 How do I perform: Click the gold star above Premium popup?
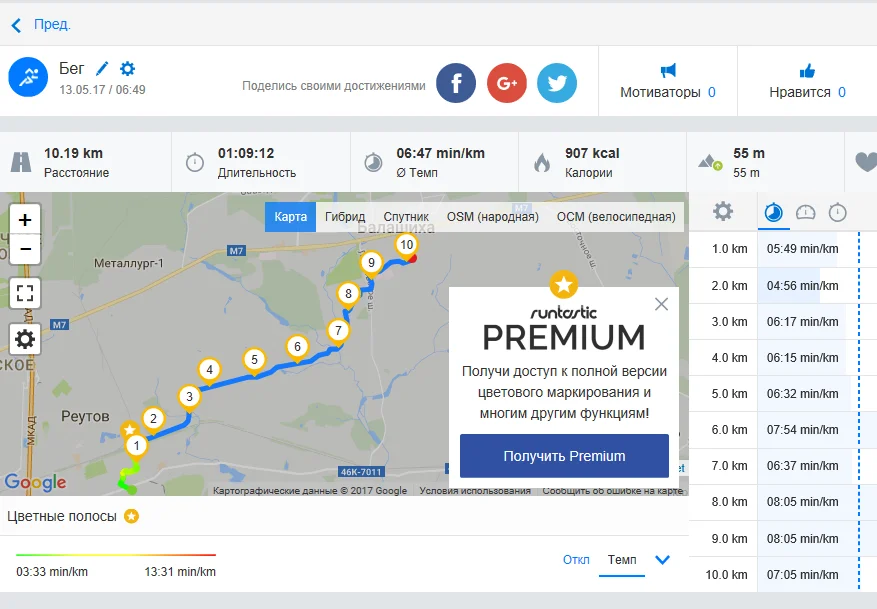(x=564, y=285)
